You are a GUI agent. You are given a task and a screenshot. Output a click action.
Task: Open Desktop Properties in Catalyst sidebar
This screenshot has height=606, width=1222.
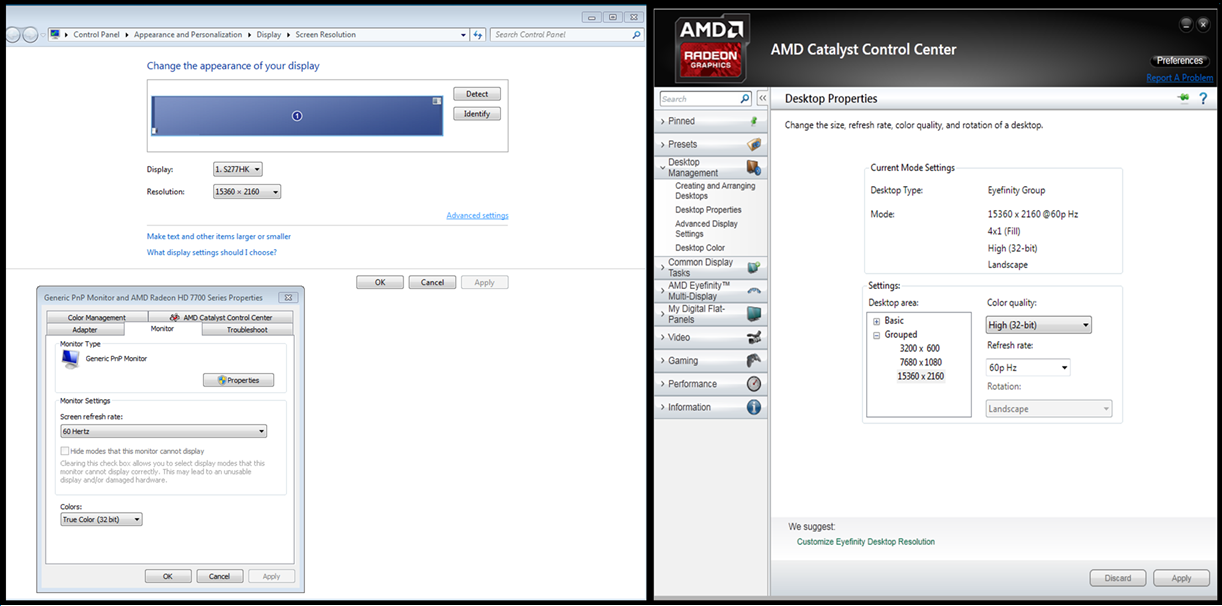coord(709,210)
